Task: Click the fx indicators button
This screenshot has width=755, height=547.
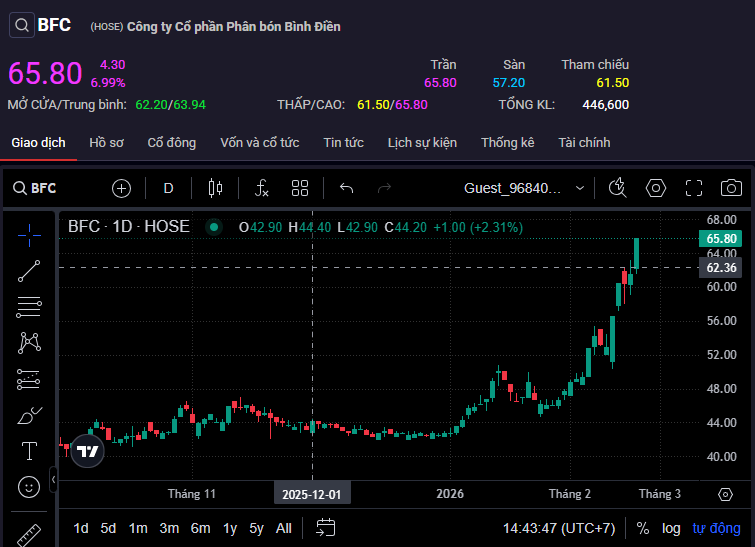Action: tap(261, 188)
